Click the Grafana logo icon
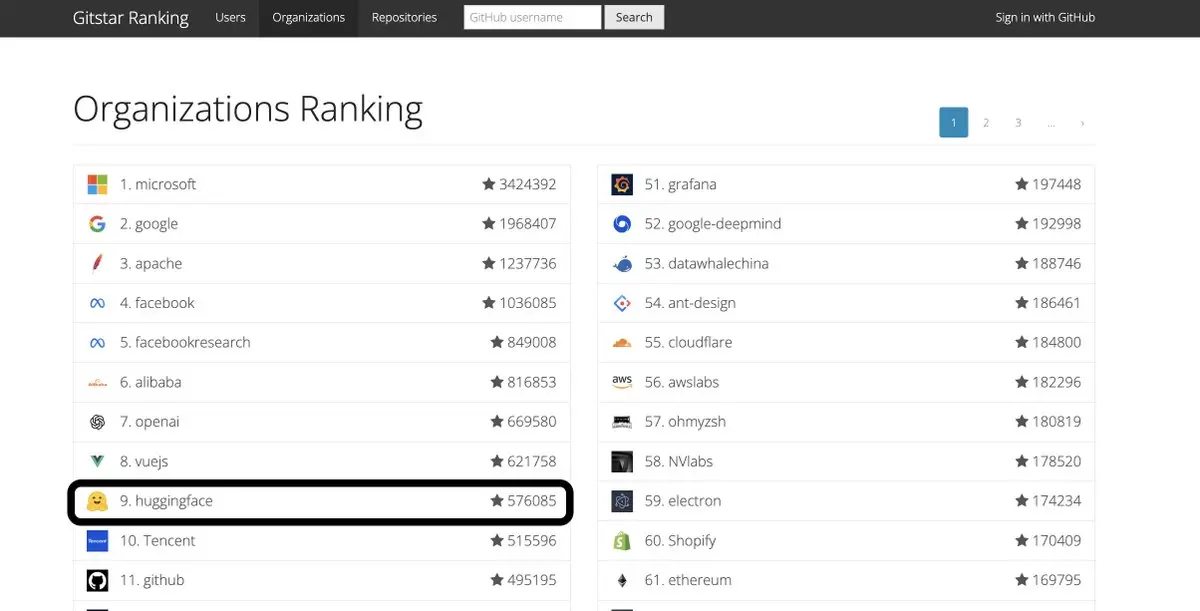 coord(622,184)
